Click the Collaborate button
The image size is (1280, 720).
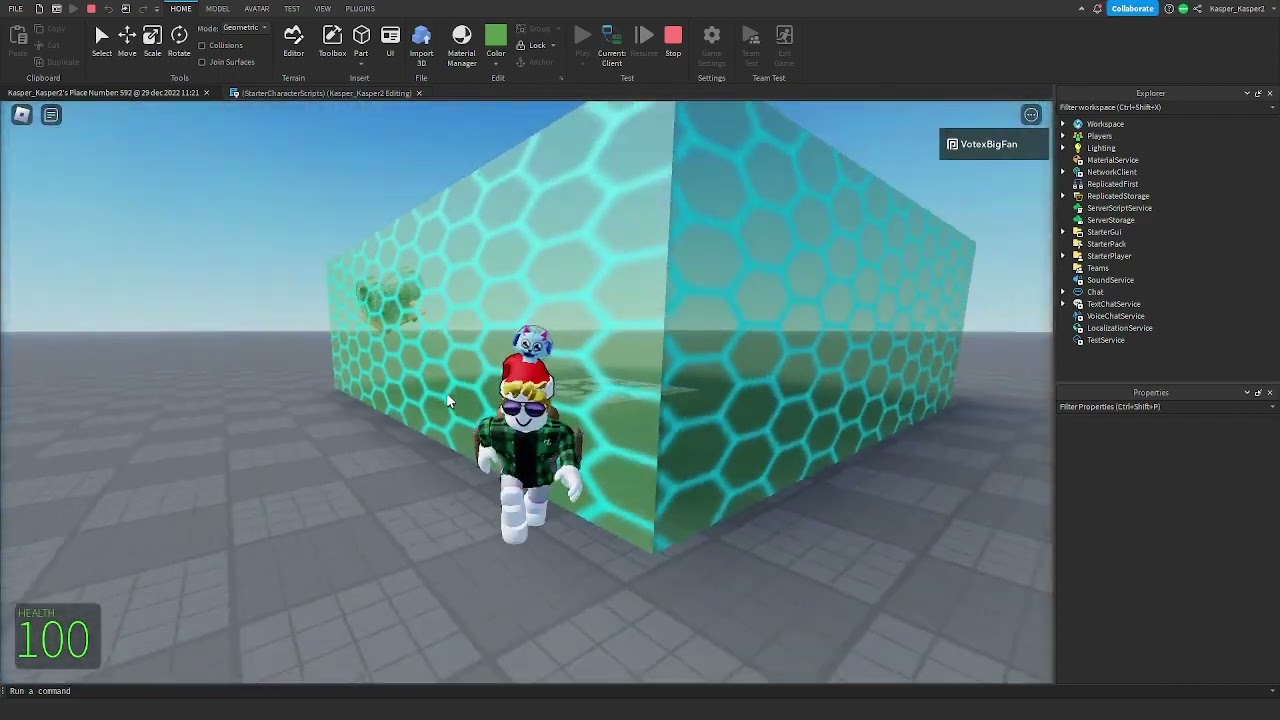point(1132,9)
